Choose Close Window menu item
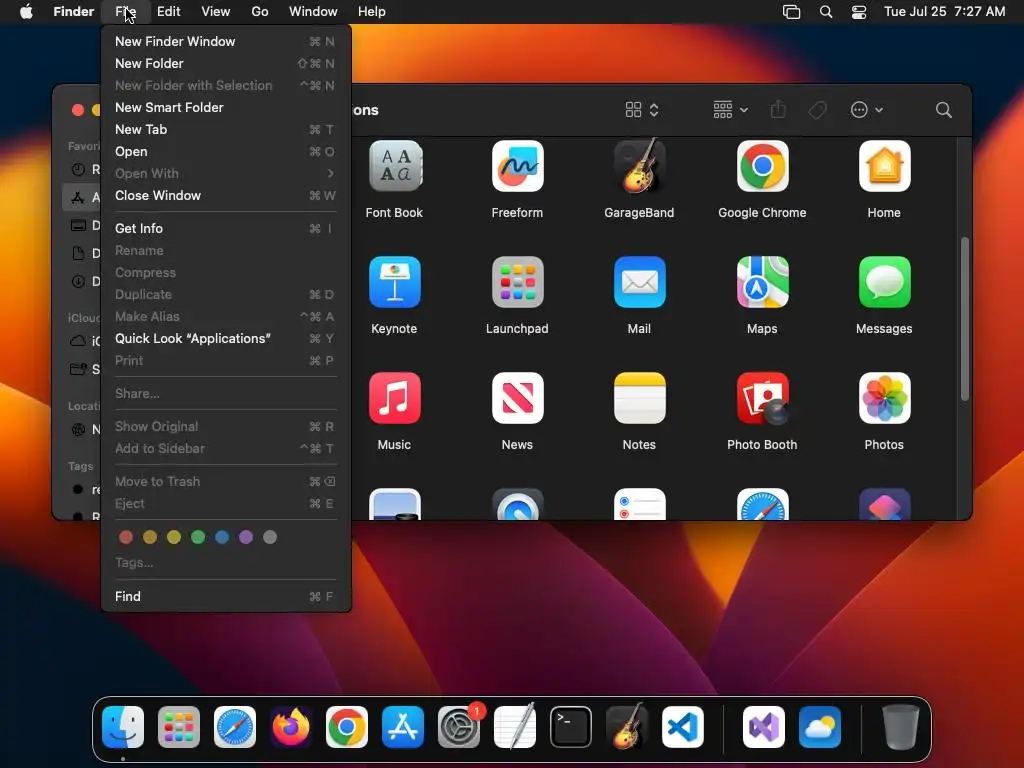The image size is (1024, 768). click(x=226, y=195)
